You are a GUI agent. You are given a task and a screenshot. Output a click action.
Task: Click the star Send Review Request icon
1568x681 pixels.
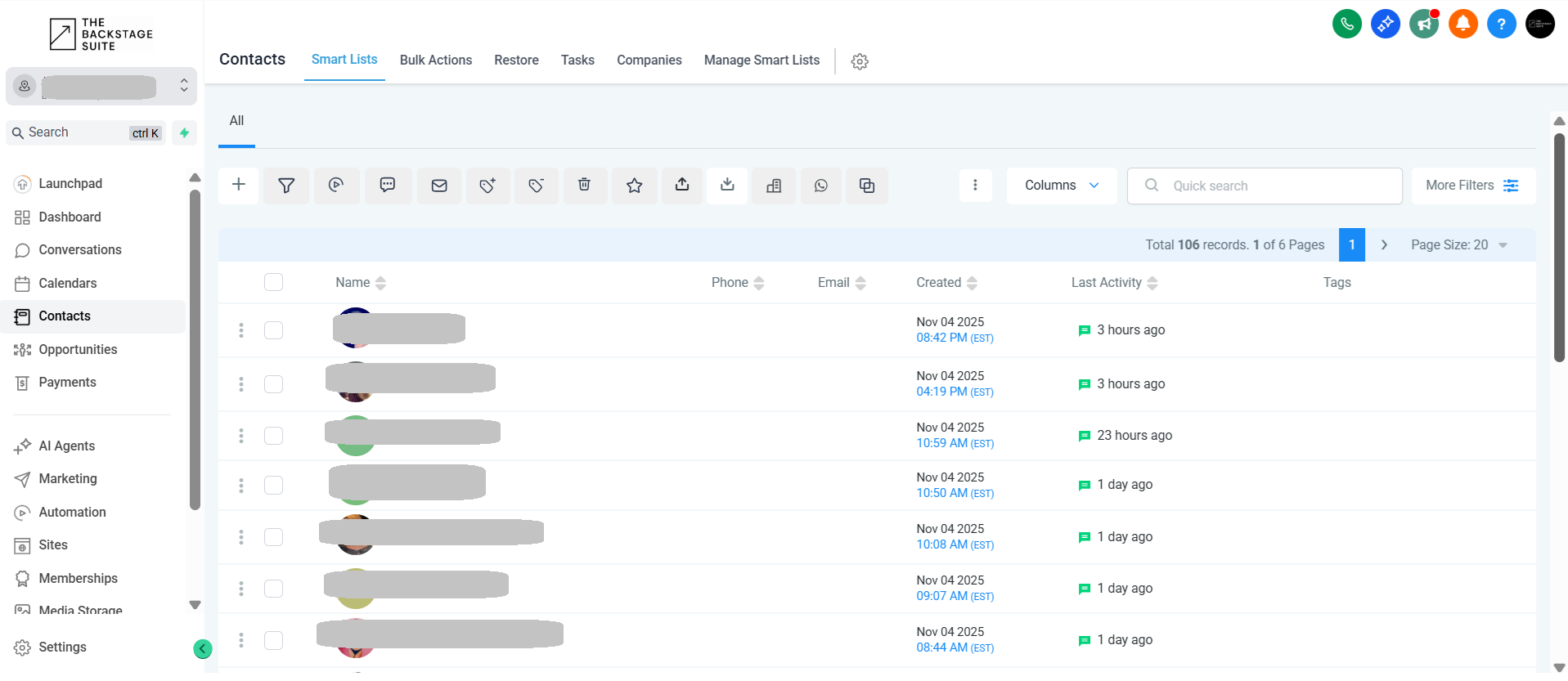[x=634, y=186]
